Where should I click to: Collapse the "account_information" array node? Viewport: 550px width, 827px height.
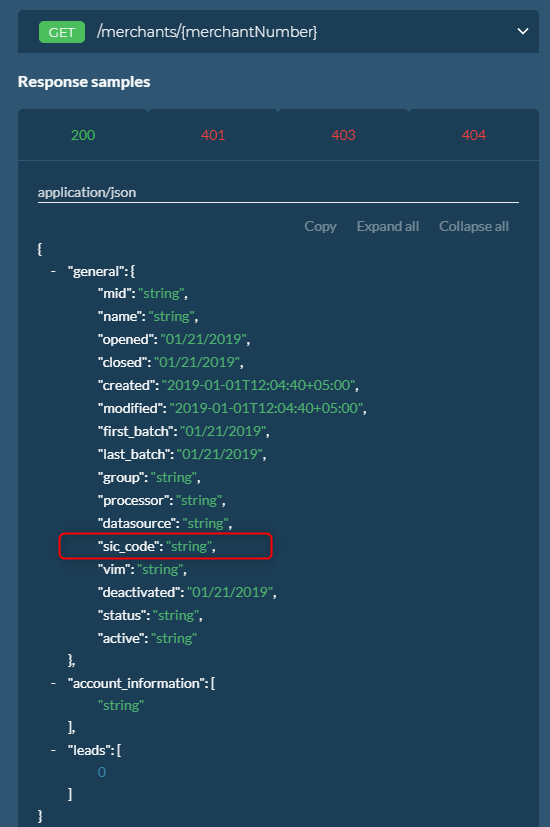53,683
